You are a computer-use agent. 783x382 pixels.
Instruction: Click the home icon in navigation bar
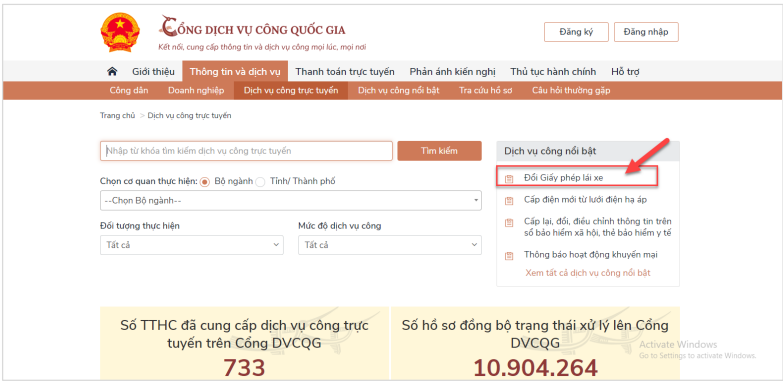[x=112, y=71]
